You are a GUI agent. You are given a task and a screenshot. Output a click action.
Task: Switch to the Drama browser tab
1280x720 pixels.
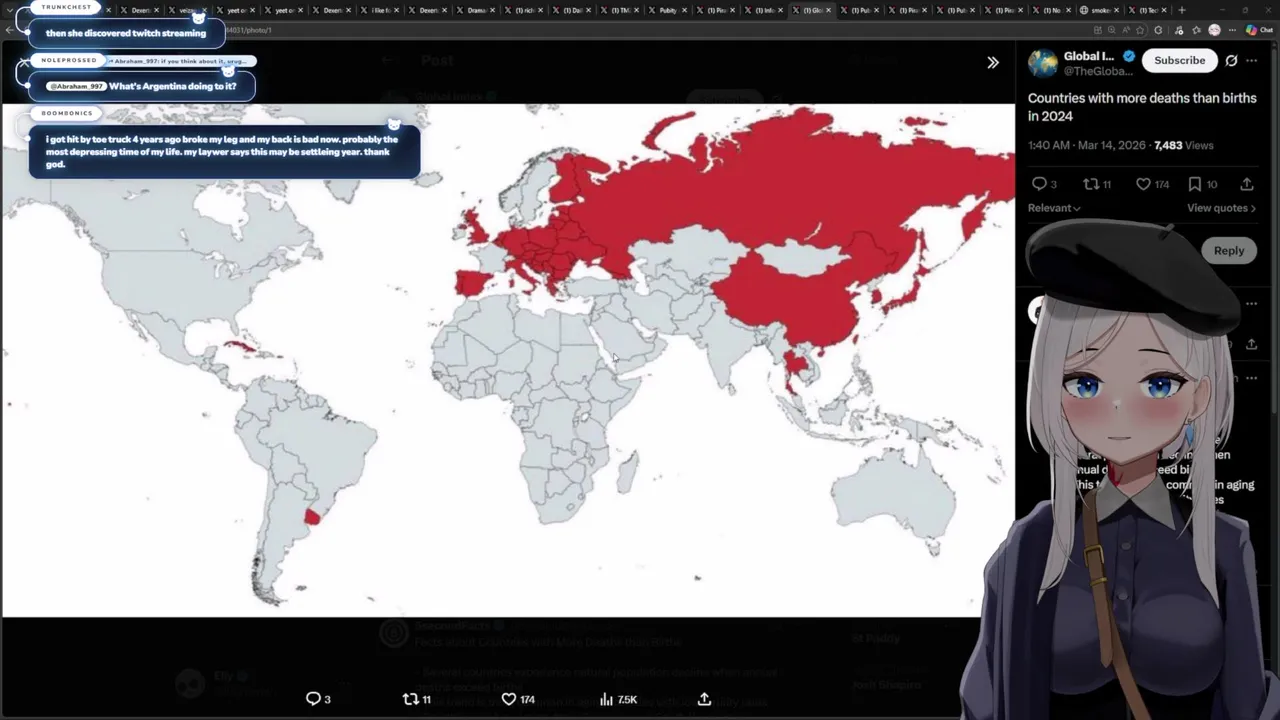(476, 10)
